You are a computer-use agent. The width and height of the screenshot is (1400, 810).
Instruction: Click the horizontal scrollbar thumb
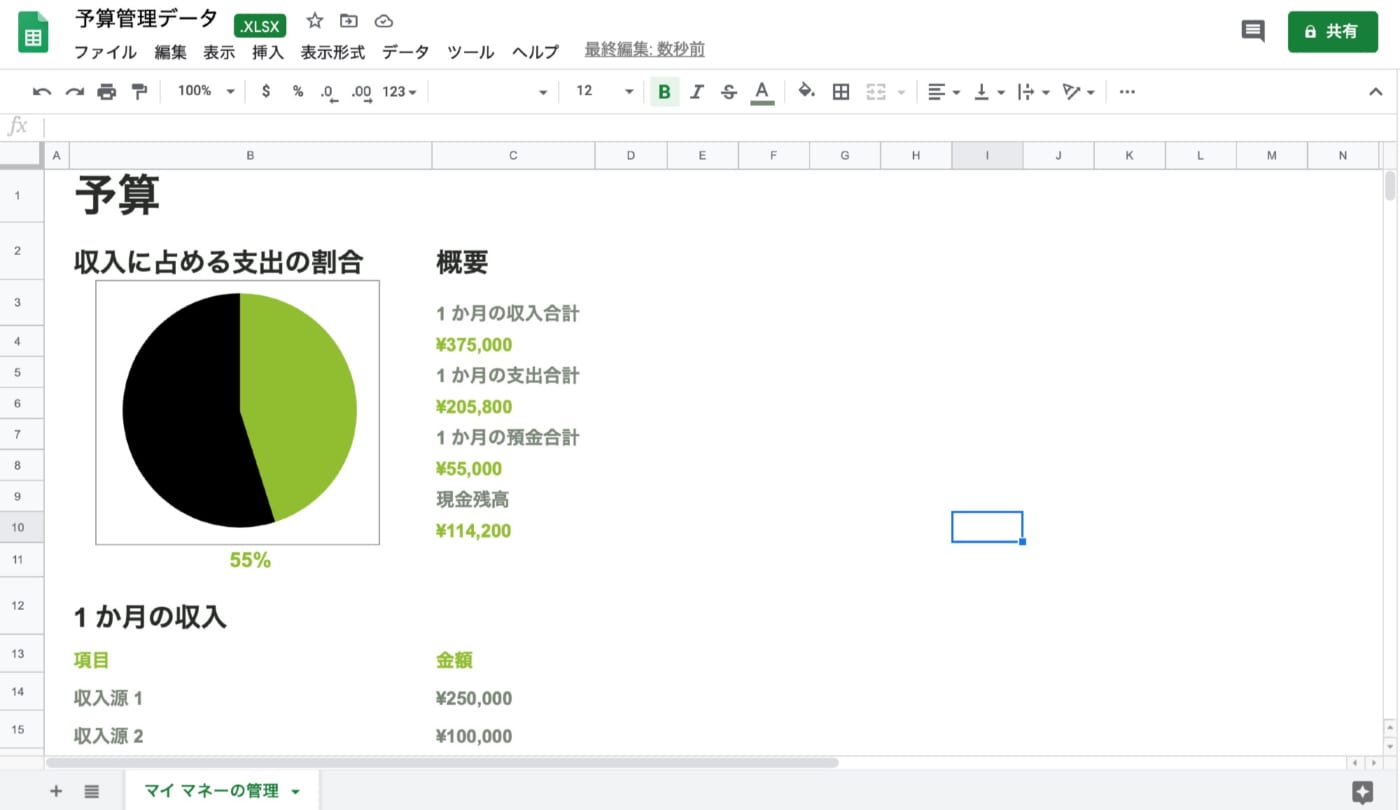pyautogui.click(x=442, y=762)
